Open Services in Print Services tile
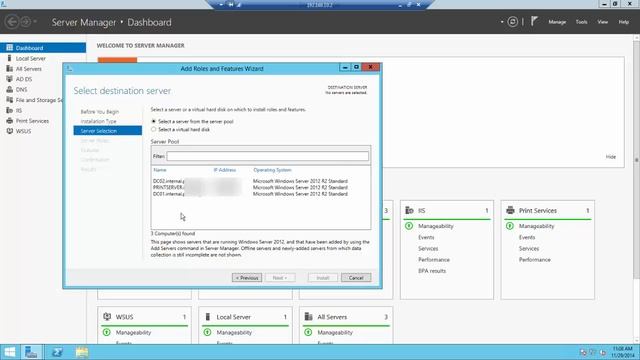Viewport: 640px width, 360px height. click(x=529, y=248)
